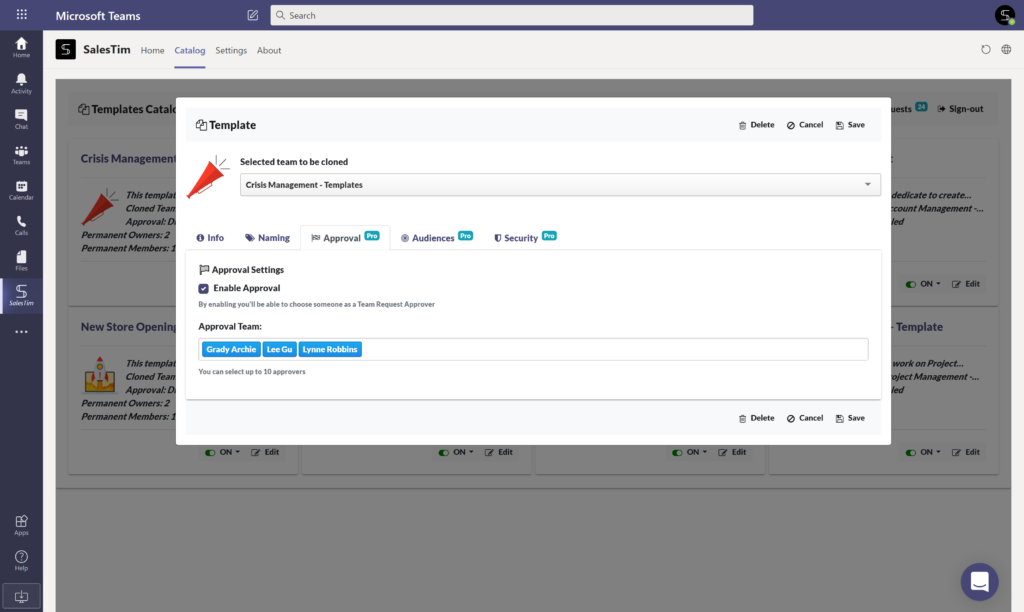Click the bottom Delete button

coord(756,418)
